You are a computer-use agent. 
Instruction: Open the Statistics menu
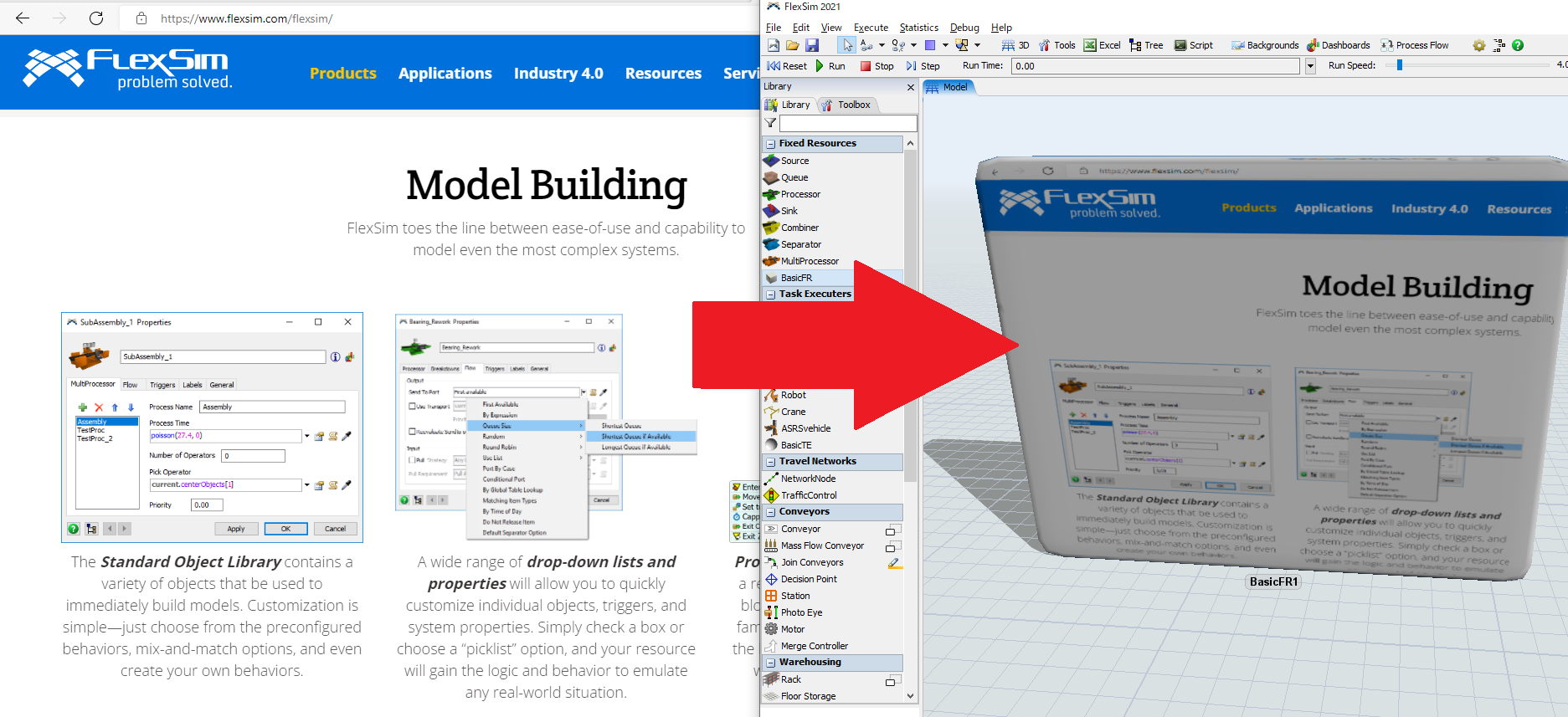[x=918, y=28]
